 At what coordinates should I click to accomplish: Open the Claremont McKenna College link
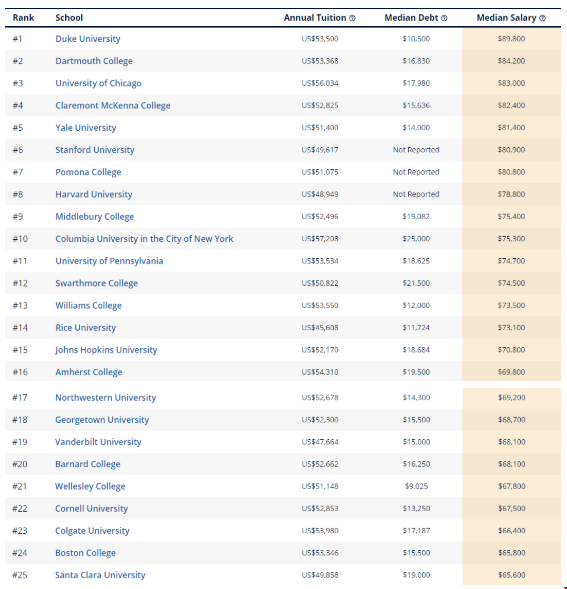pos(113,105)
